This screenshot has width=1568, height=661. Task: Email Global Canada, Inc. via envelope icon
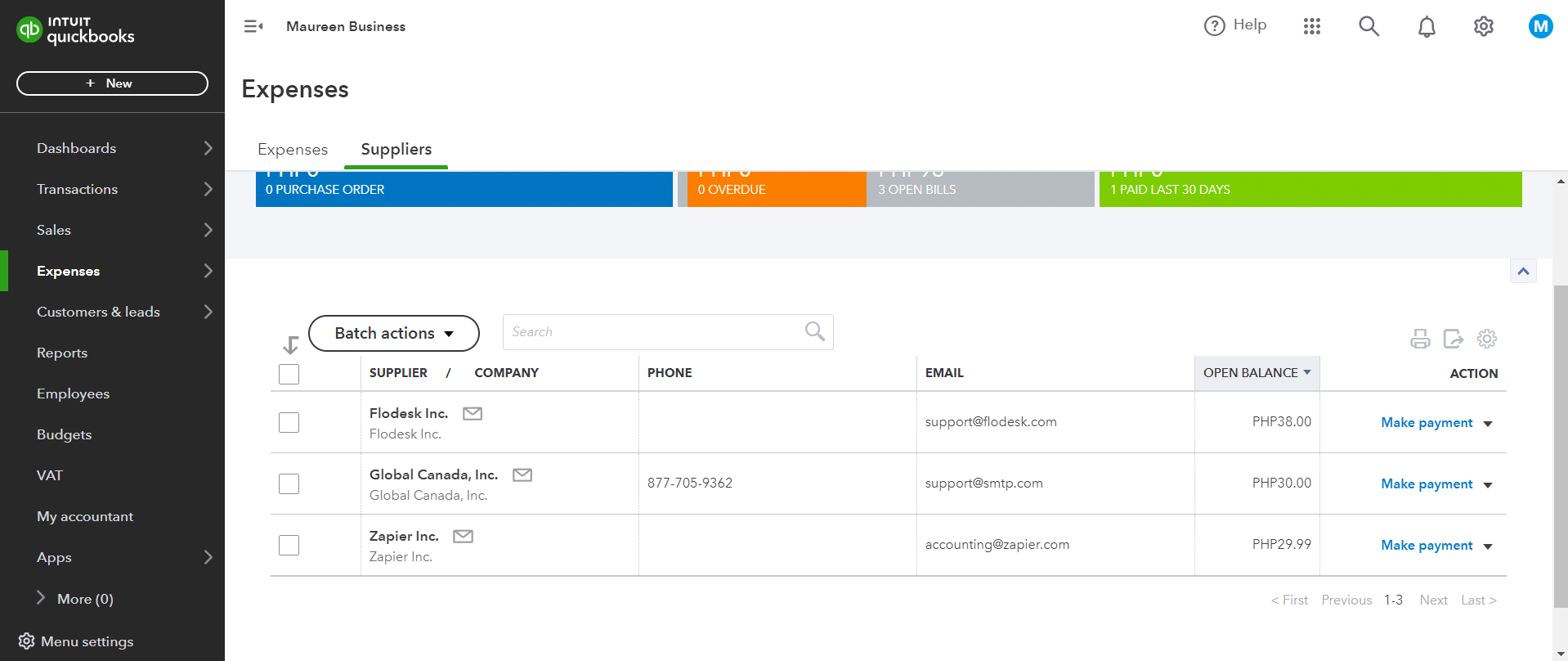[x=522, y=475]
